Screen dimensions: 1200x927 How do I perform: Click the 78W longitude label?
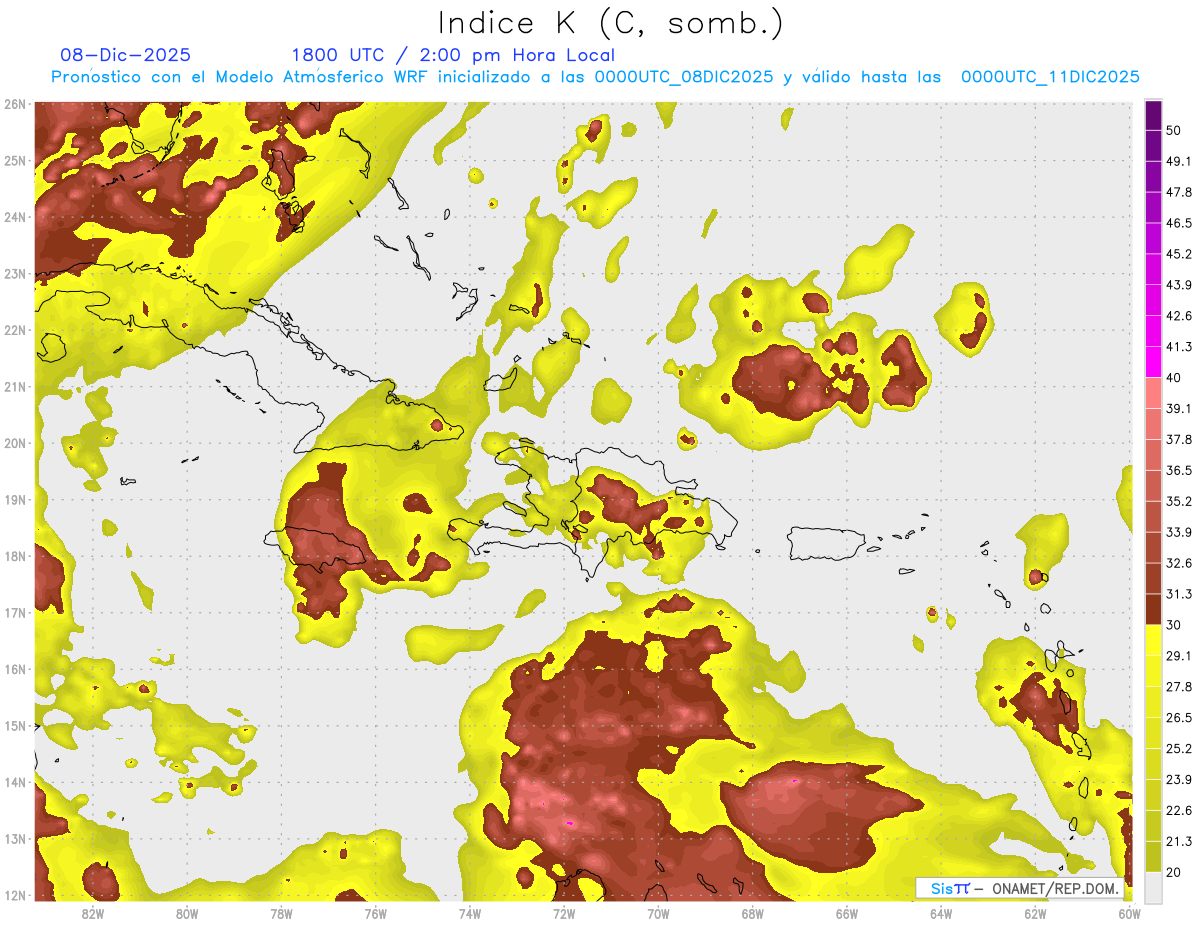(281, 913)
